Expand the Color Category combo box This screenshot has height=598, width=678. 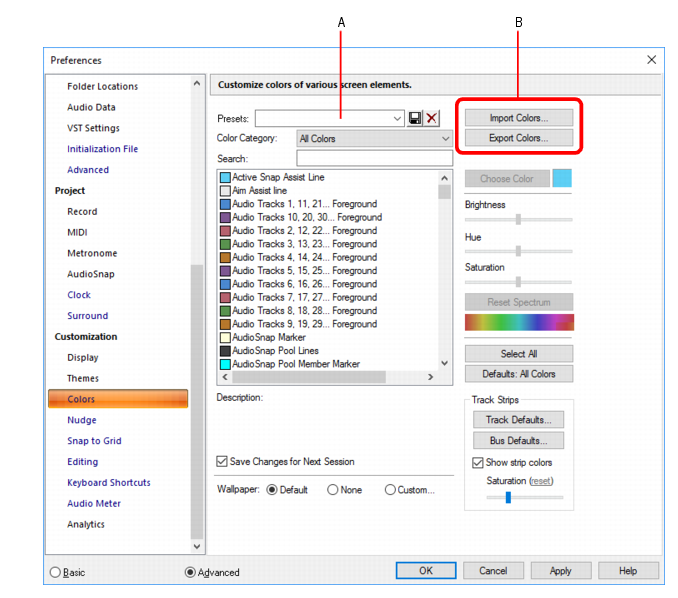[x=374, y=139]
